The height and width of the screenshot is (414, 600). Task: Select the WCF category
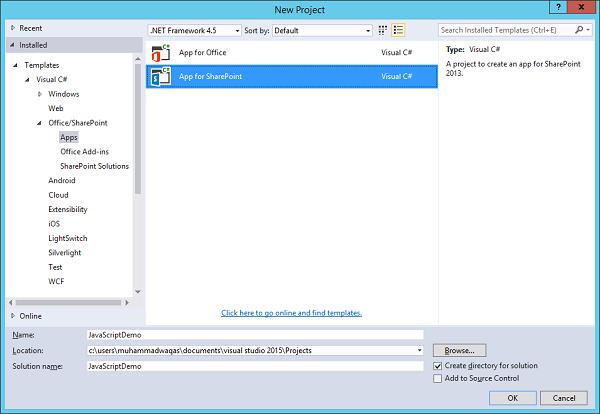56,282
